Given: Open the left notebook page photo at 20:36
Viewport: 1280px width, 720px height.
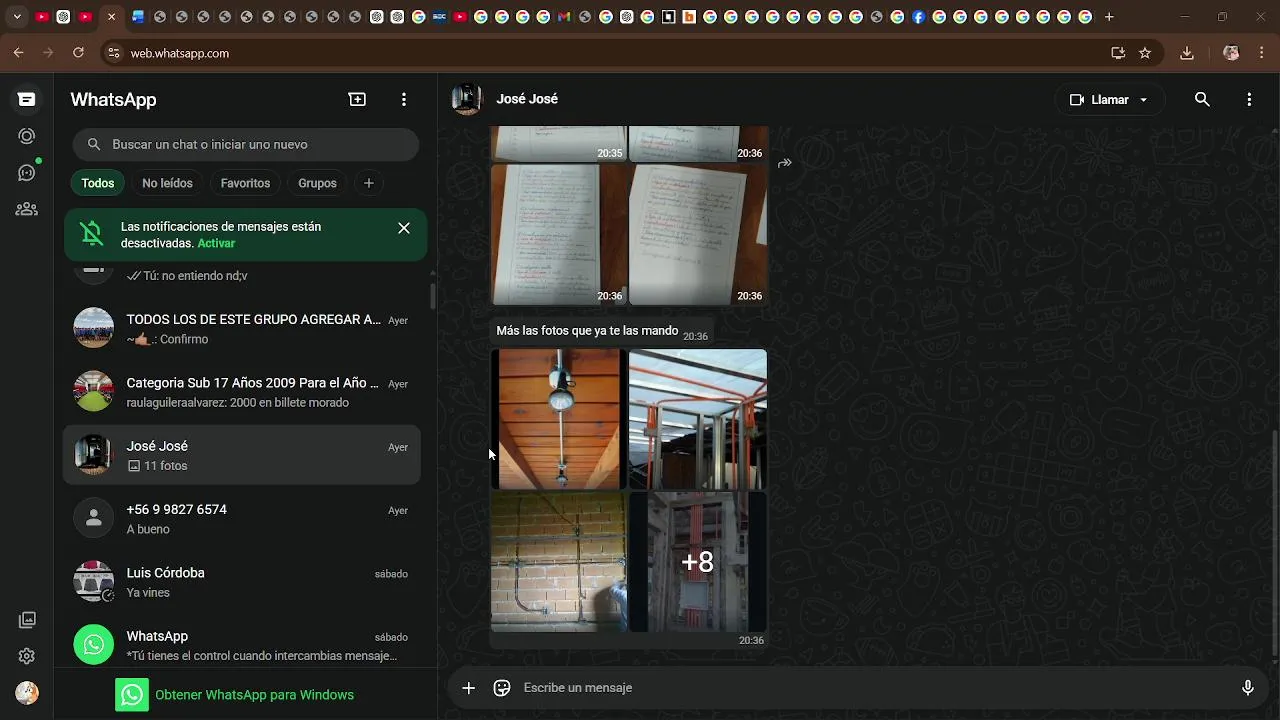Looking at the screenshot, I should 559,234.
